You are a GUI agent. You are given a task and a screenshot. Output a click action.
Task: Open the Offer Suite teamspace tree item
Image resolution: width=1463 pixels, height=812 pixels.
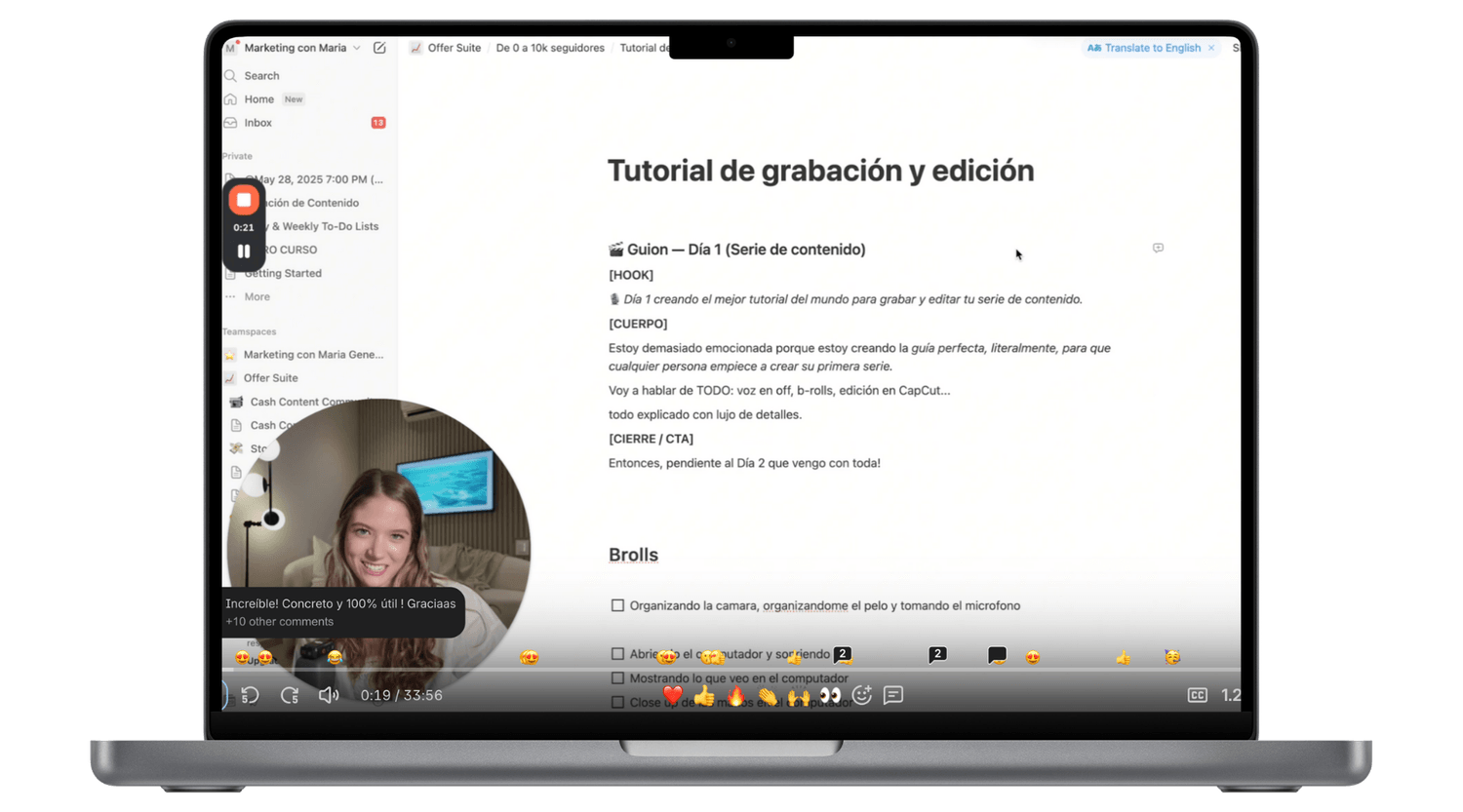tap(270, 378)
